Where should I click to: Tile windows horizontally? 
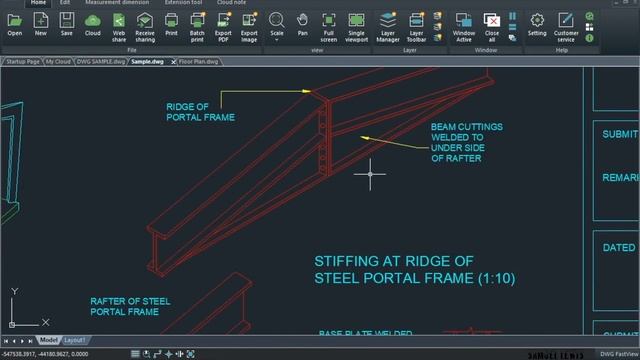tap(512, 27)
